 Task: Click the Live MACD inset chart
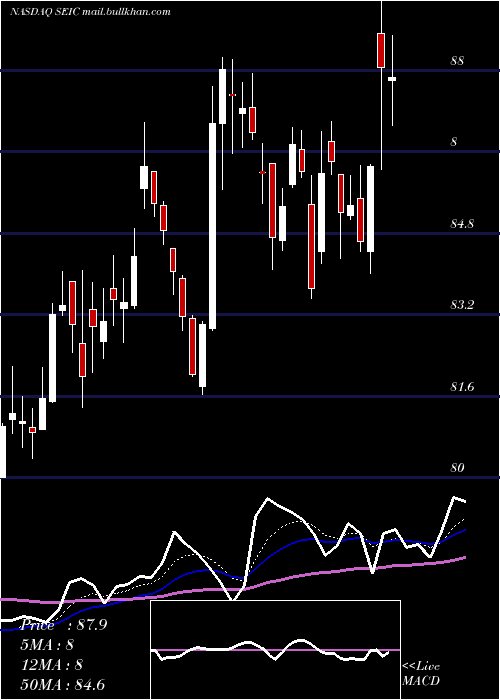click(275, 650)
